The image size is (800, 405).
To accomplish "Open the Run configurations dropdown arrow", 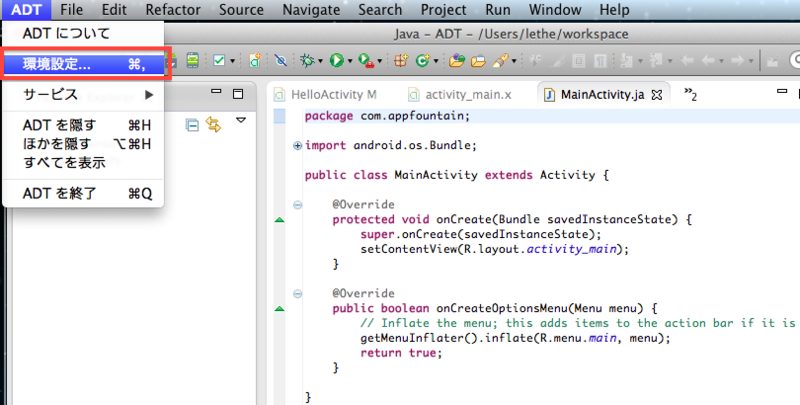I will pyautogui.click(x=350, y=61).
